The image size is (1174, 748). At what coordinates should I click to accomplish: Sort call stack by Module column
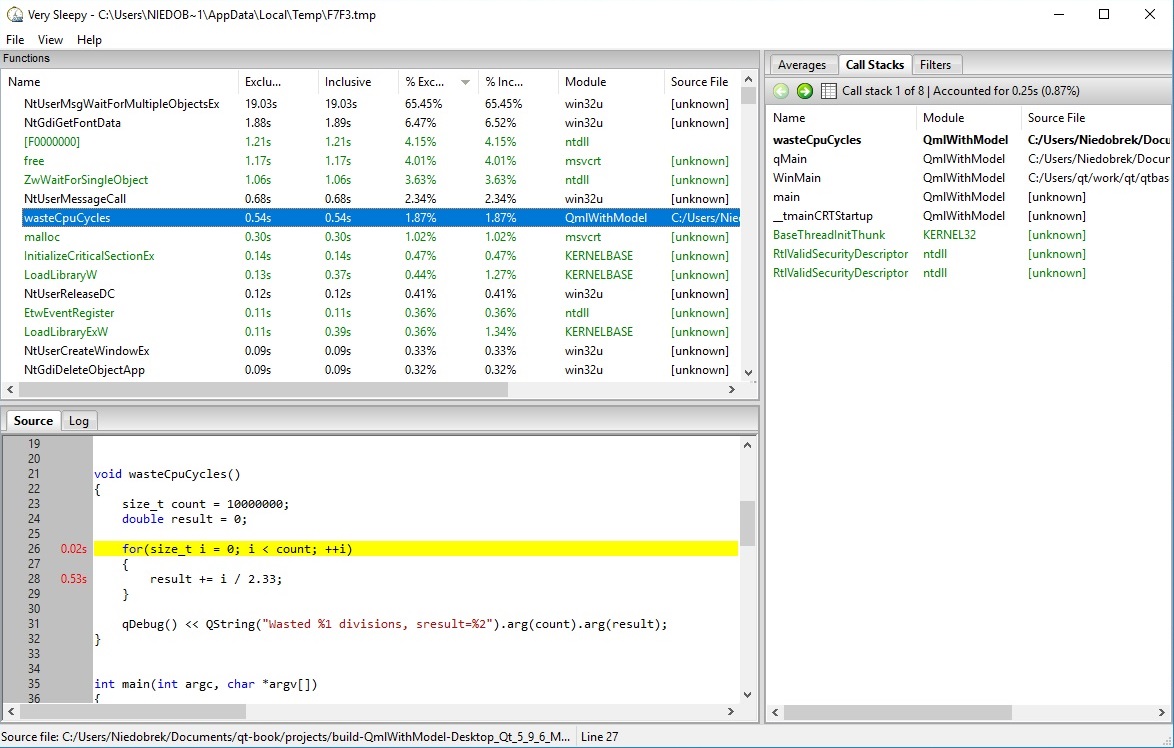click(943, 118)
